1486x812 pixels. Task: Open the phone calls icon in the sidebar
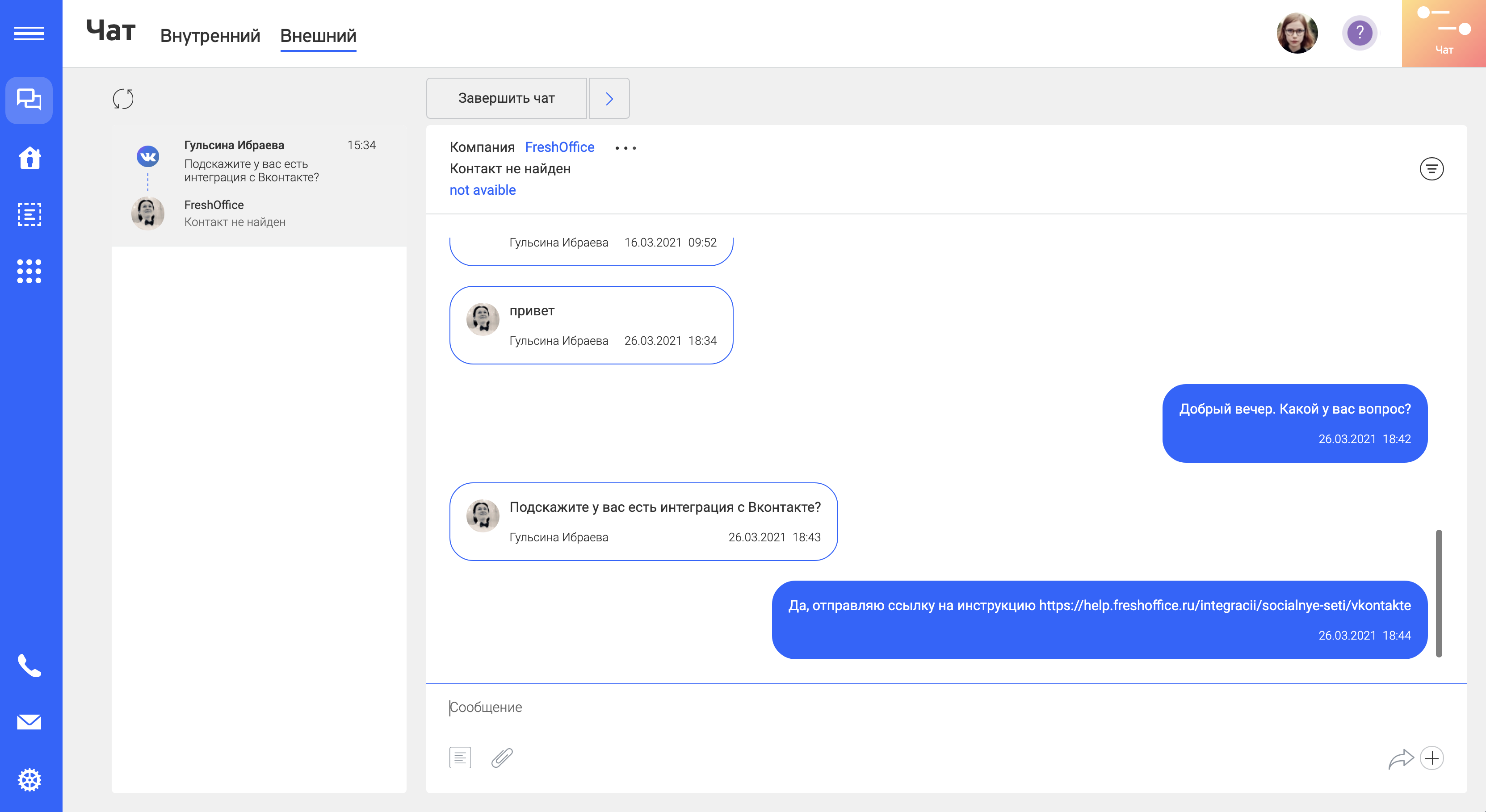click(29, 666)
